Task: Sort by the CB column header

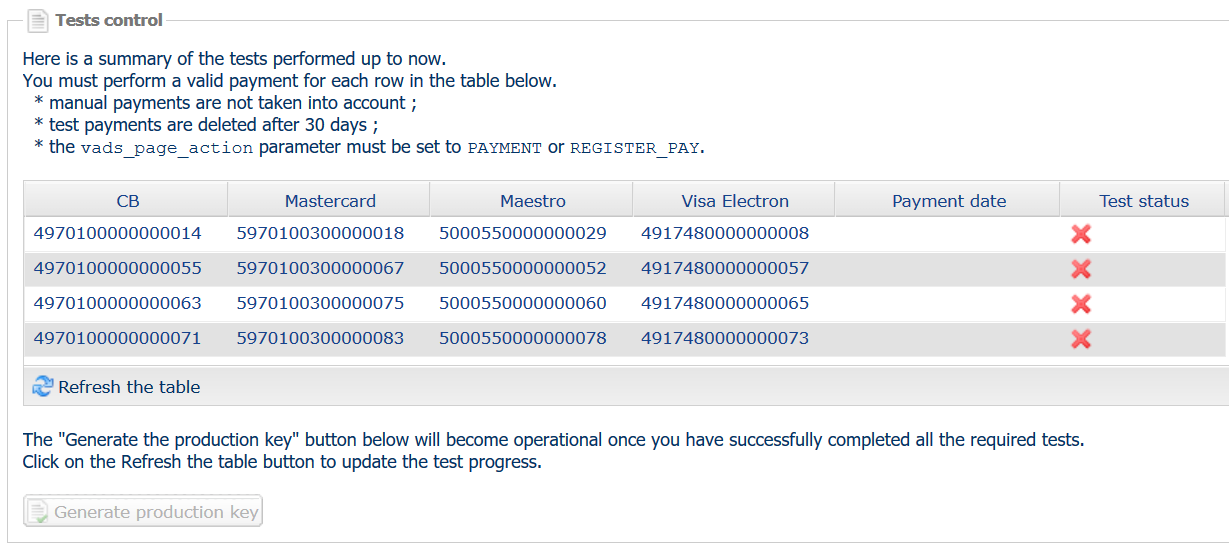Action: [x=128, y=201]
